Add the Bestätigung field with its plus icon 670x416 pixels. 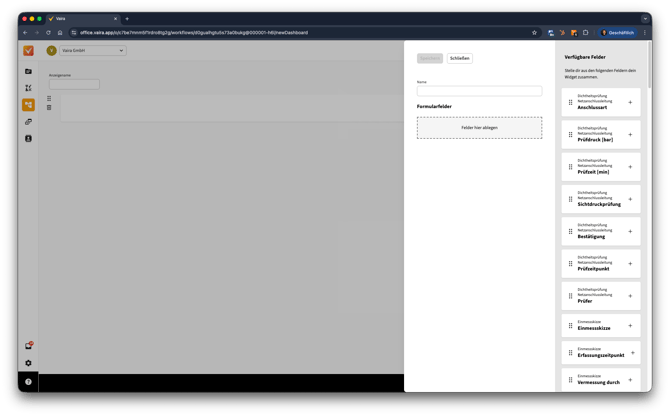[x=630, y=231]
